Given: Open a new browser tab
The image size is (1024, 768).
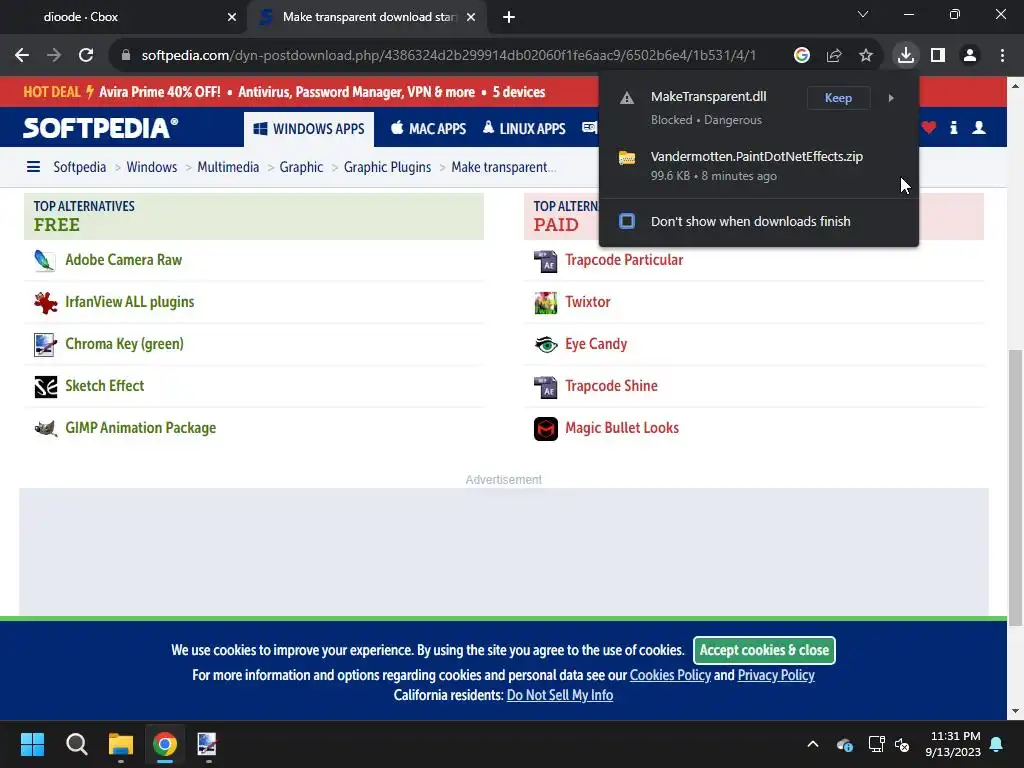Looking at the screenshot, I should pos(509,17).
